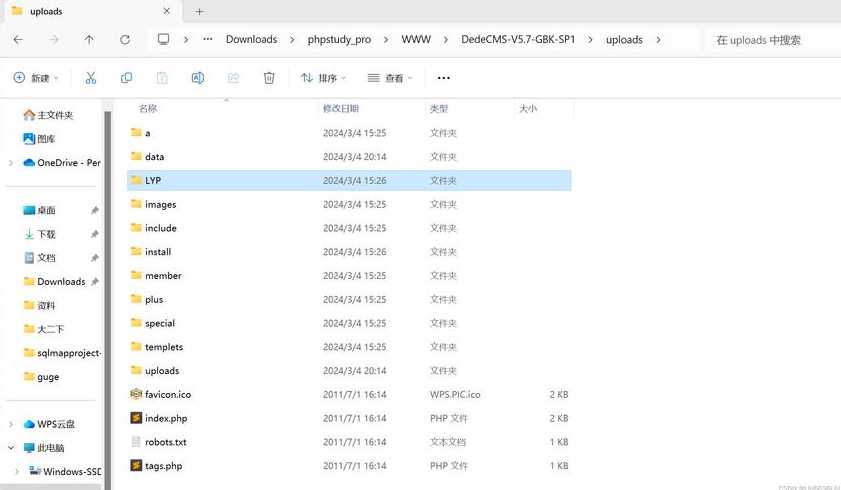The height and width of the screenshot is (490, 841).
Task: Open the 查看 (View) dropdown
Action: tap(390, 78)
